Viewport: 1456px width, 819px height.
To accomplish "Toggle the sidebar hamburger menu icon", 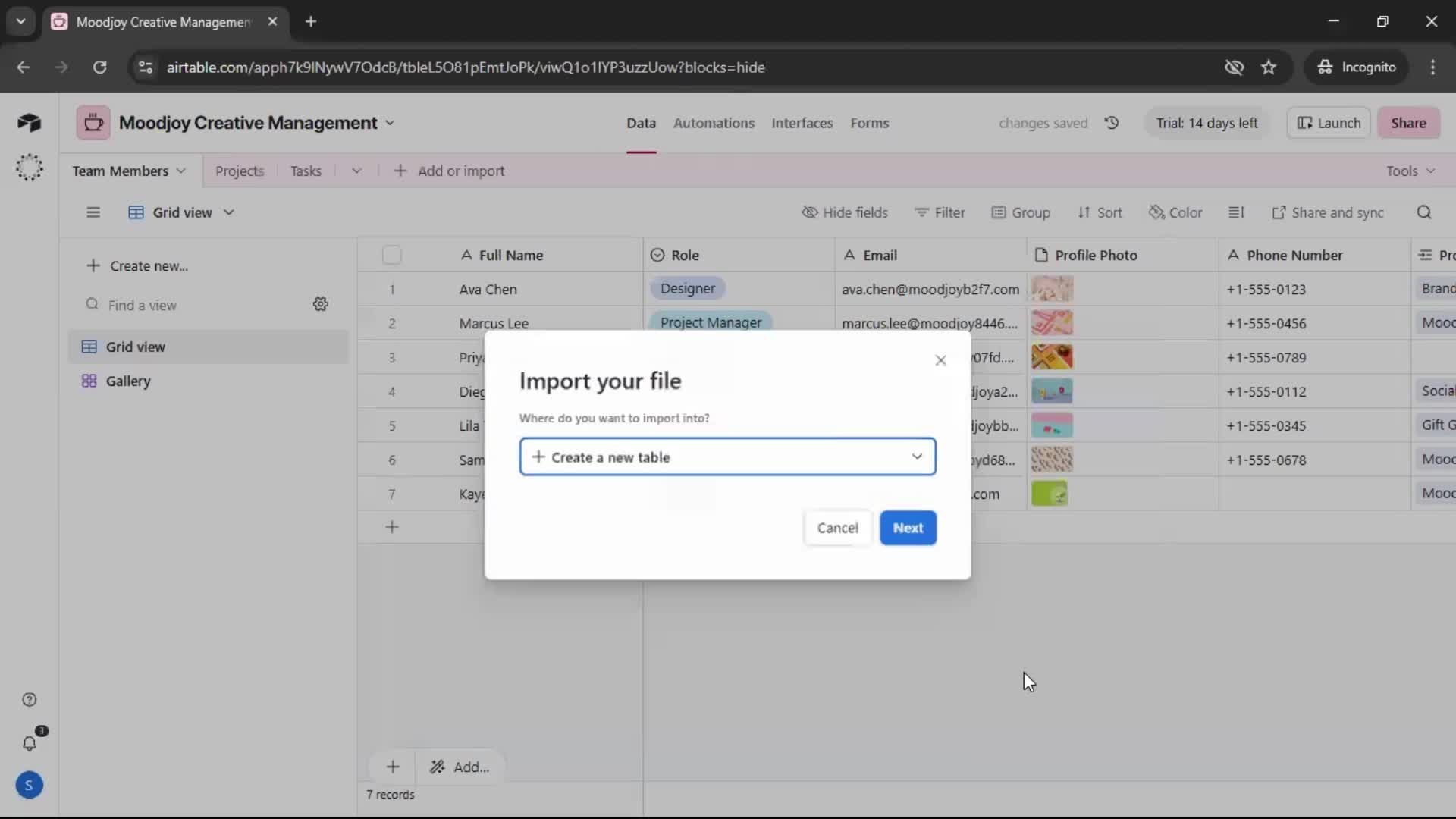I will tap(93, 212).
